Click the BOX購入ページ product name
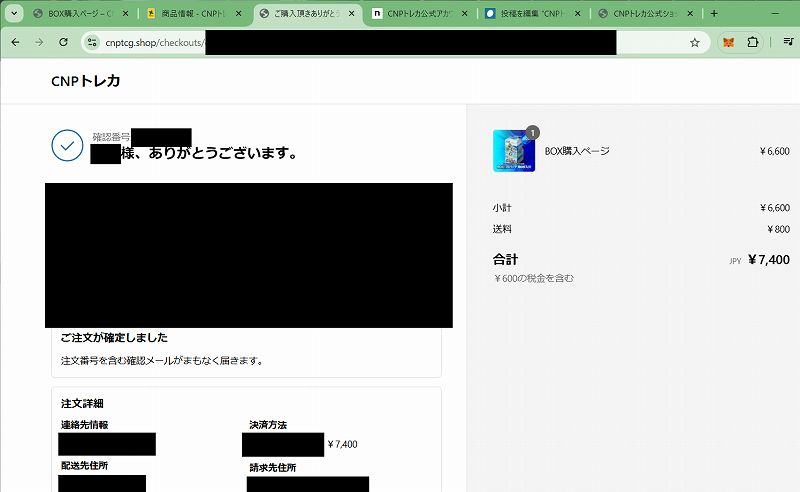 [577, 151]
